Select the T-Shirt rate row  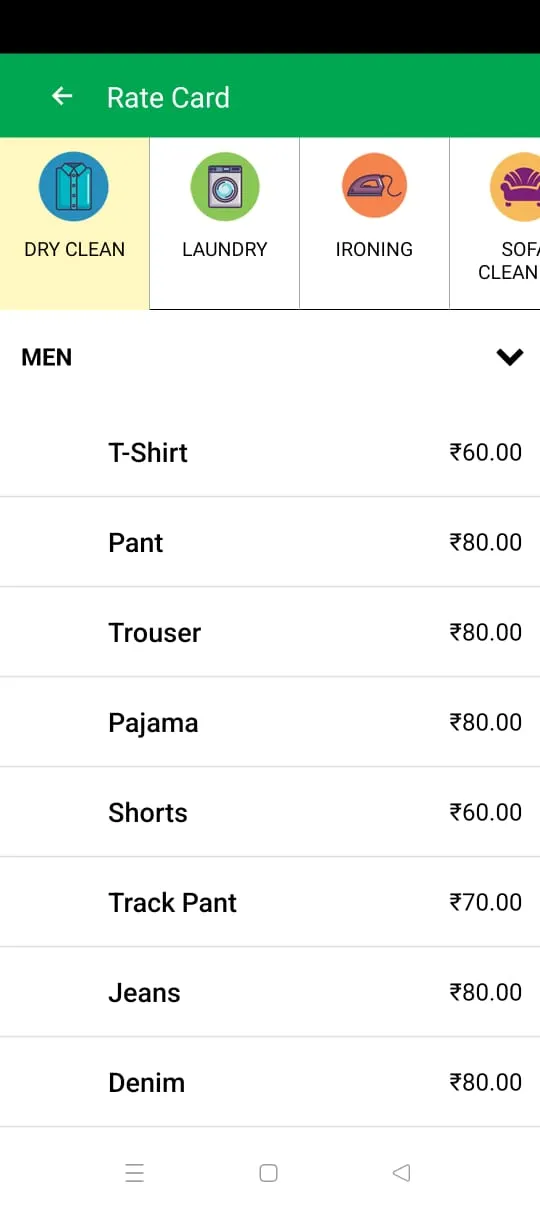270,452
